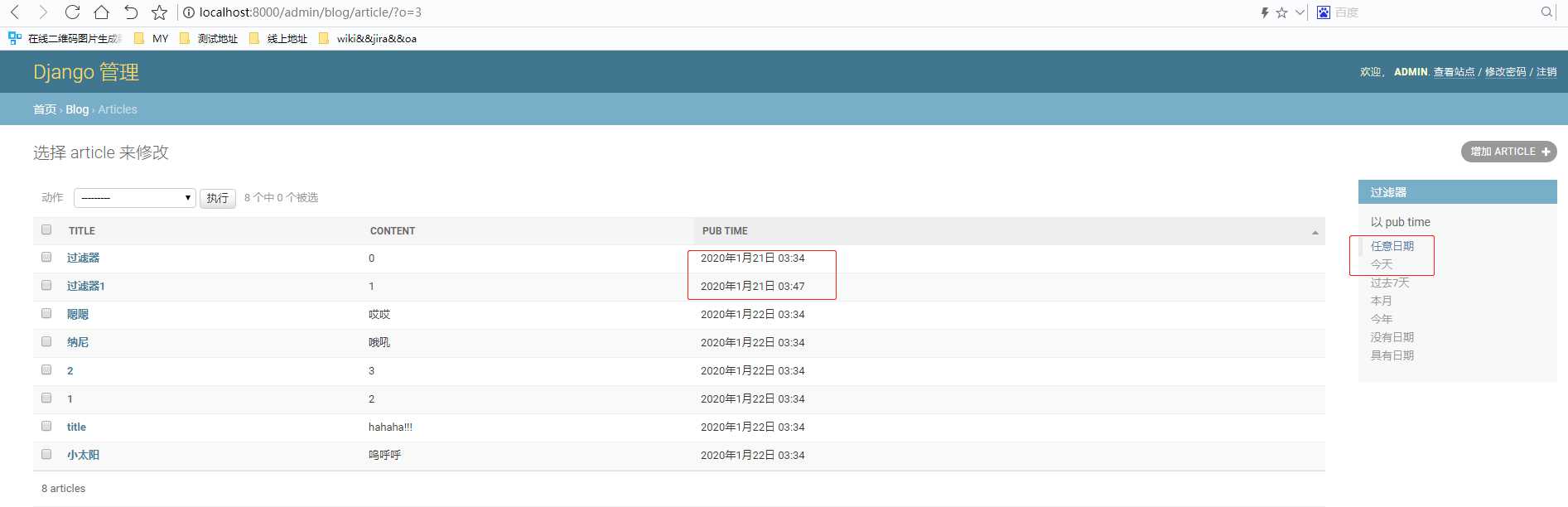Open the 线上地址 bookmark folder
Image resolution: width=1568 pixels, height=507 pixels.
[278, 38]
